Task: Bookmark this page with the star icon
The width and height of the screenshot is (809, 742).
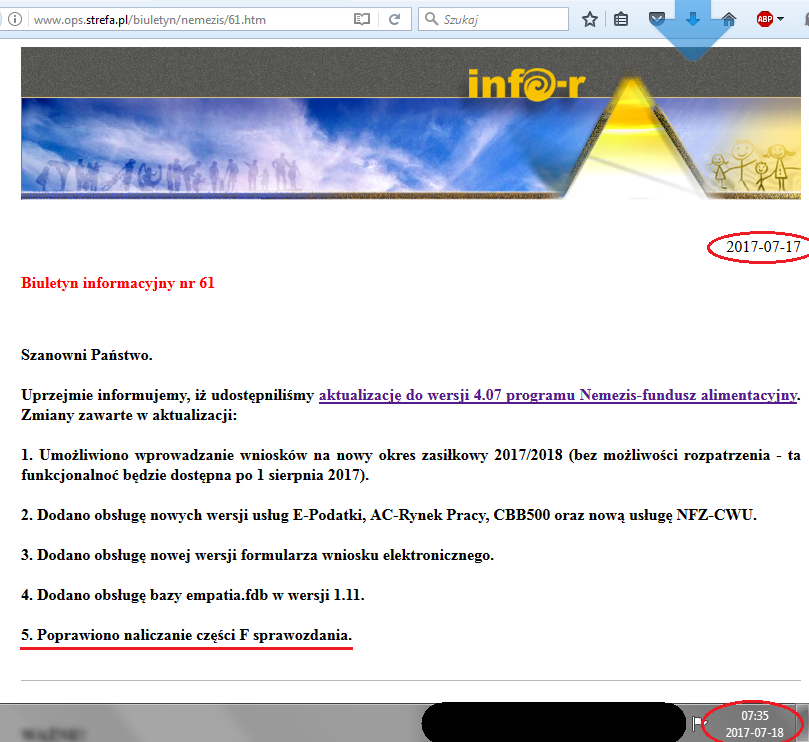Action: (590, 20)
